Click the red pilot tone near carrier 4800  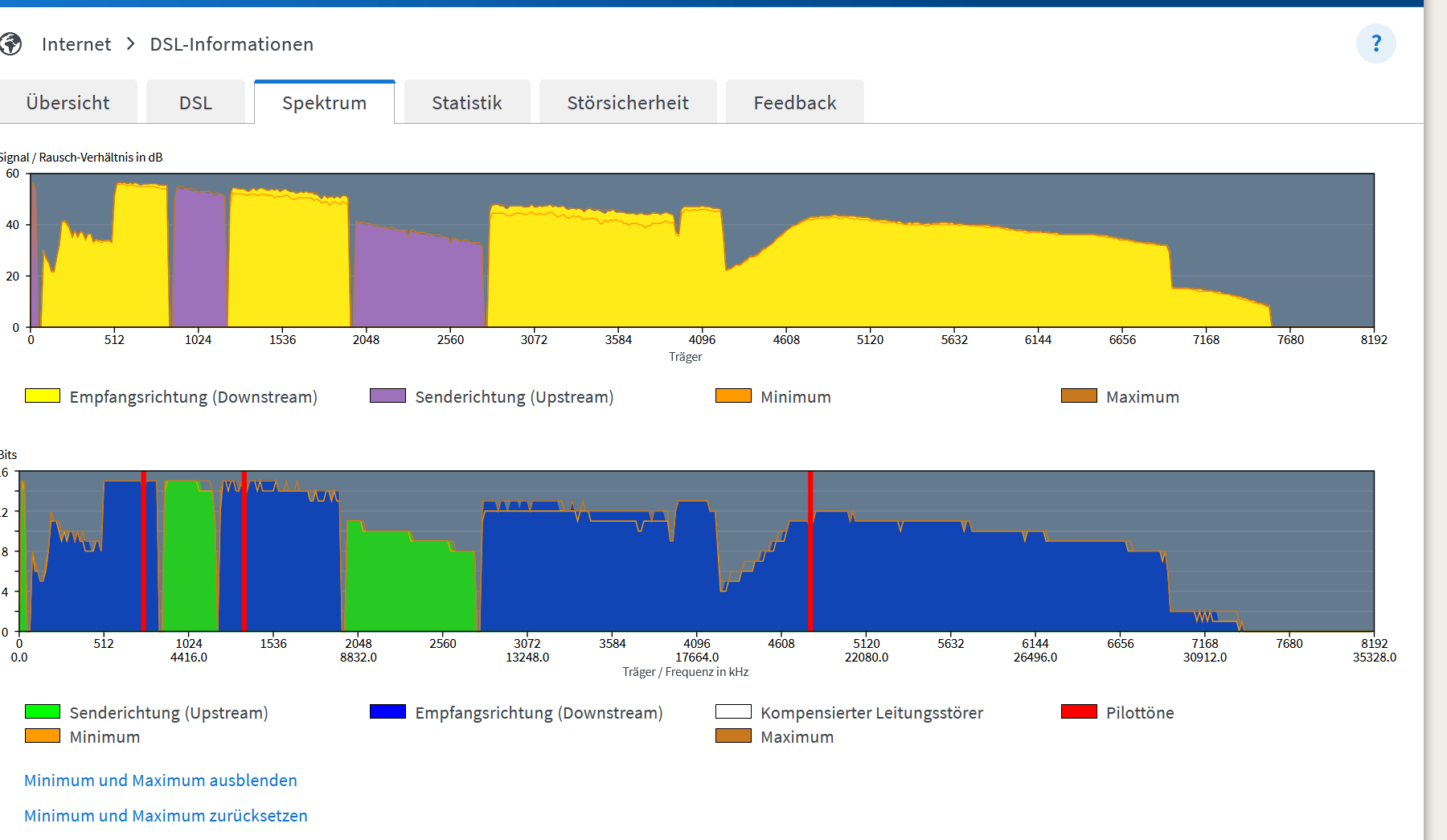810,551
